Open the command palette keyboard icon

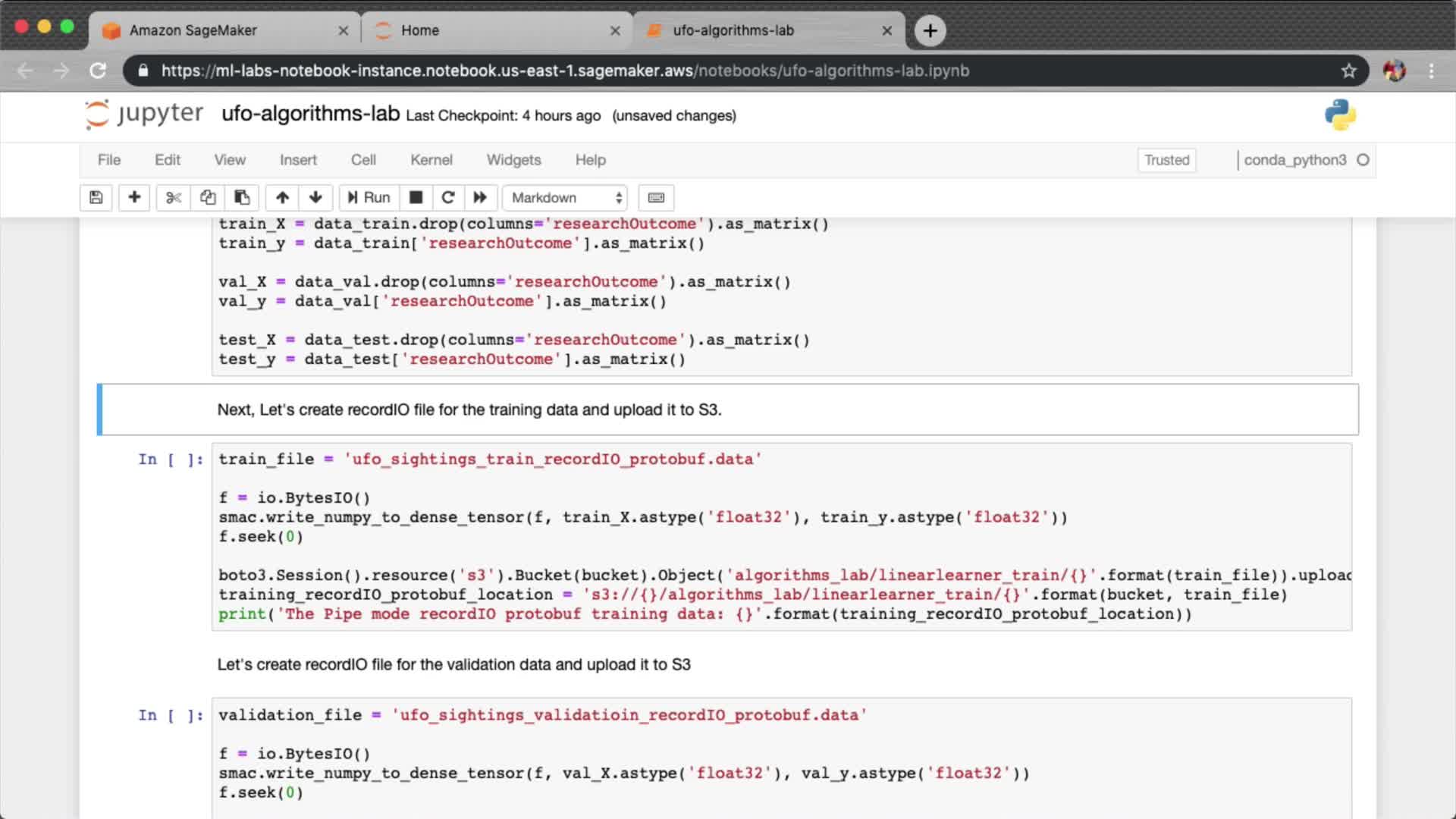656,198
